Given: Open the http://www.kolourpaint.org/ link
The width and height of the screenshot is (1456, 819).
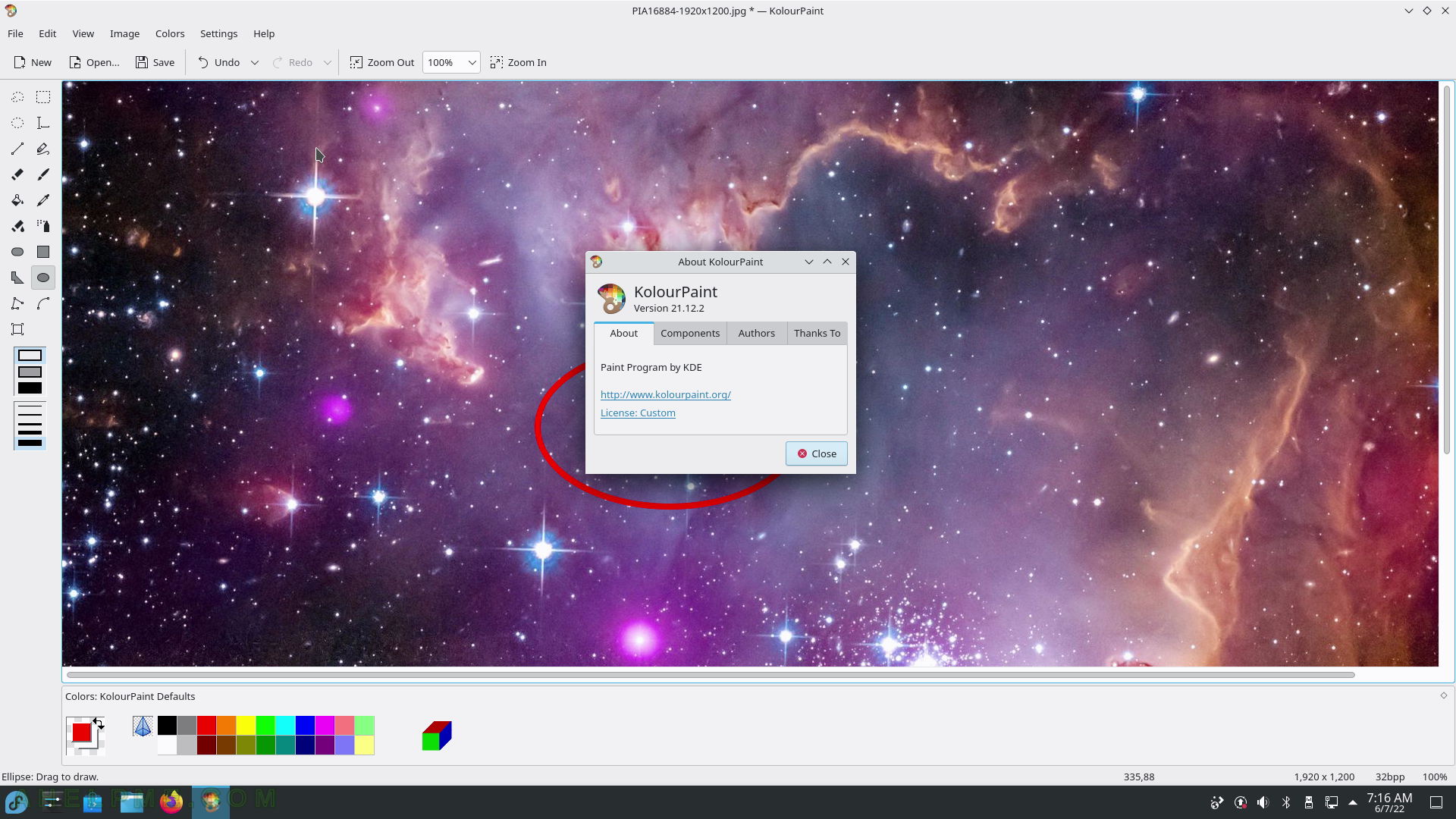Looking at the screenshot, I should tap(666, 394).
